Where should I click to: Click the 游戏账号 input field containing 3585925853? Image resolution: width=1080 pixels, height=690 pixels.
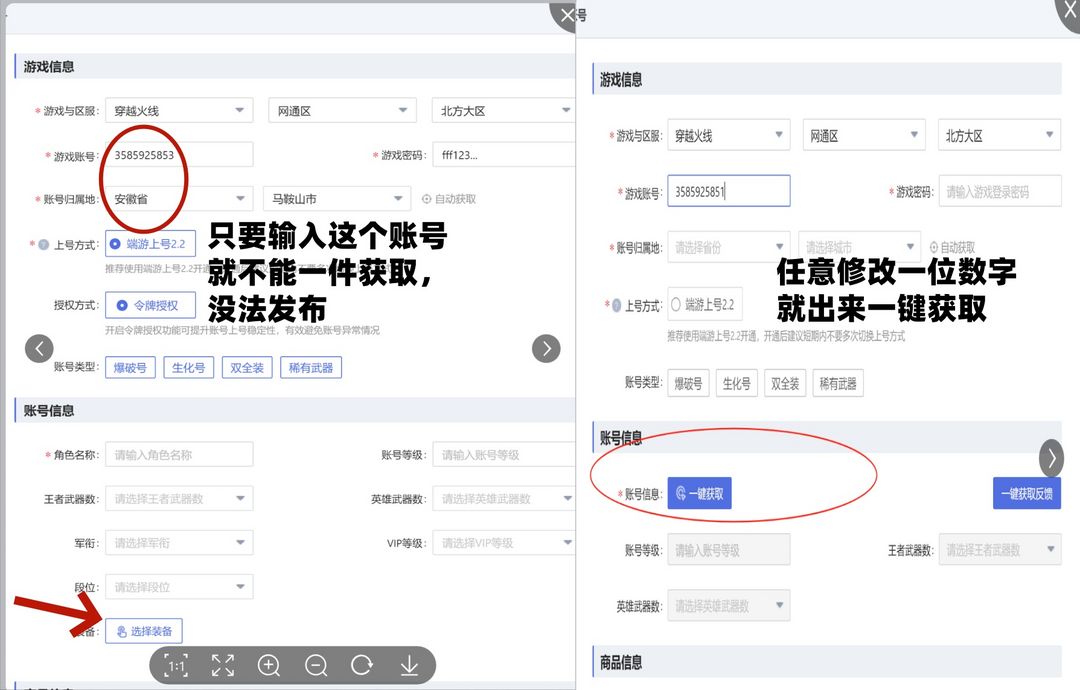pos(178,155)
